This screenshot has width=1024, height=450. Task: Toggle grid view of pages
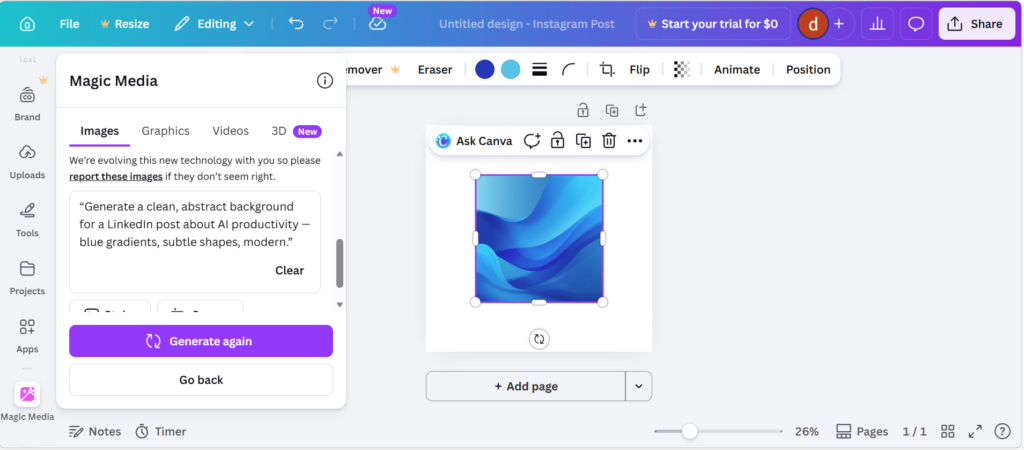click(x=948, y=431)
